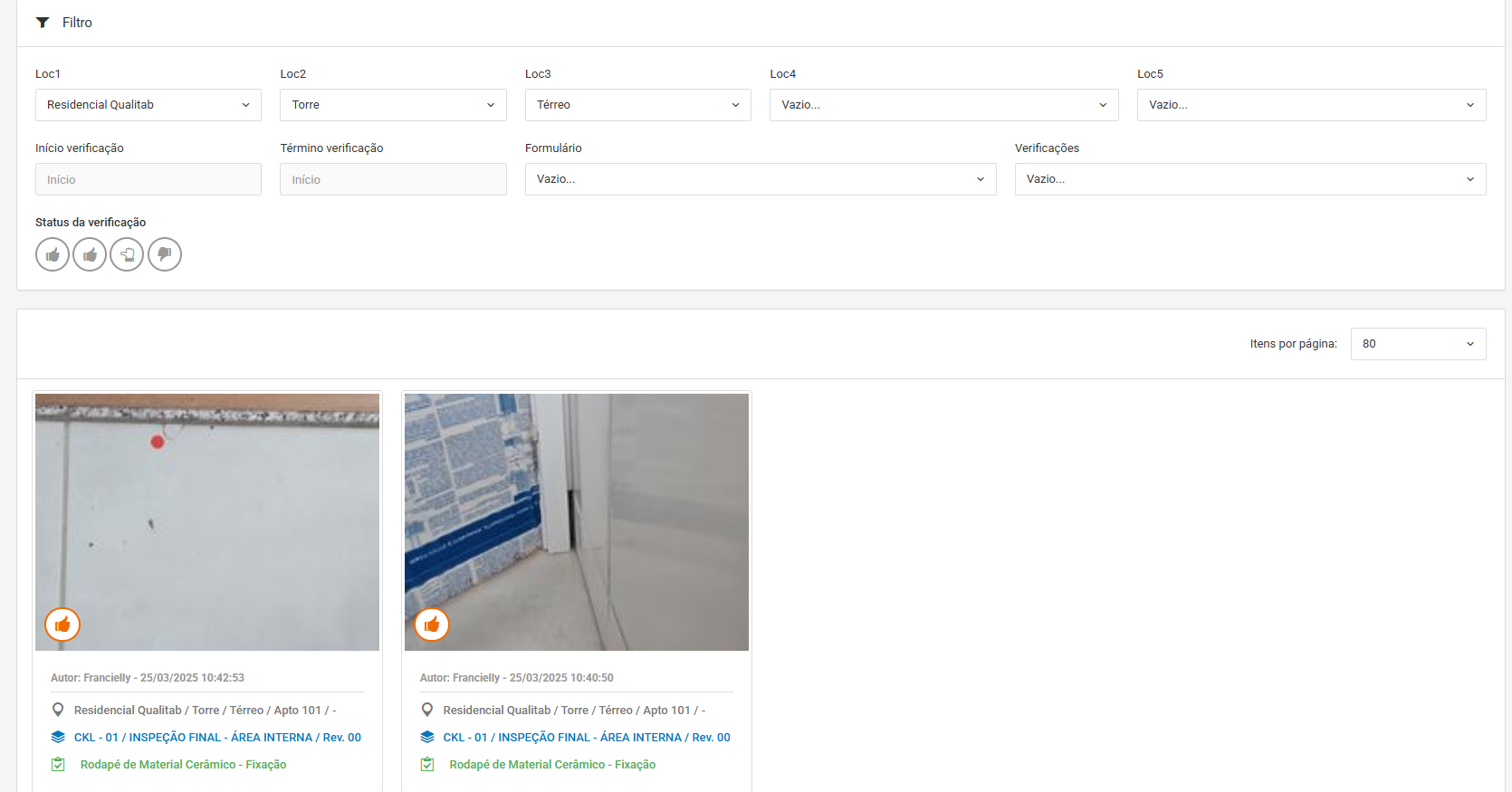Image resolution: width=1512 pixels, height=792 pixels.
Task: Open the door corner photo with the blue tape
Action: (577, 522)
